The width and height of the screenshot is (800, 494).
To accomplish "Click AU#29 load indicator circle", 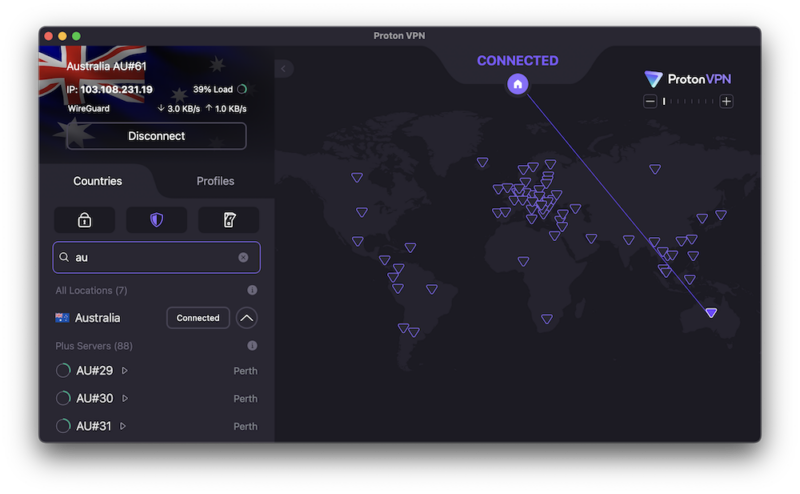I will (x=63, y=370).
